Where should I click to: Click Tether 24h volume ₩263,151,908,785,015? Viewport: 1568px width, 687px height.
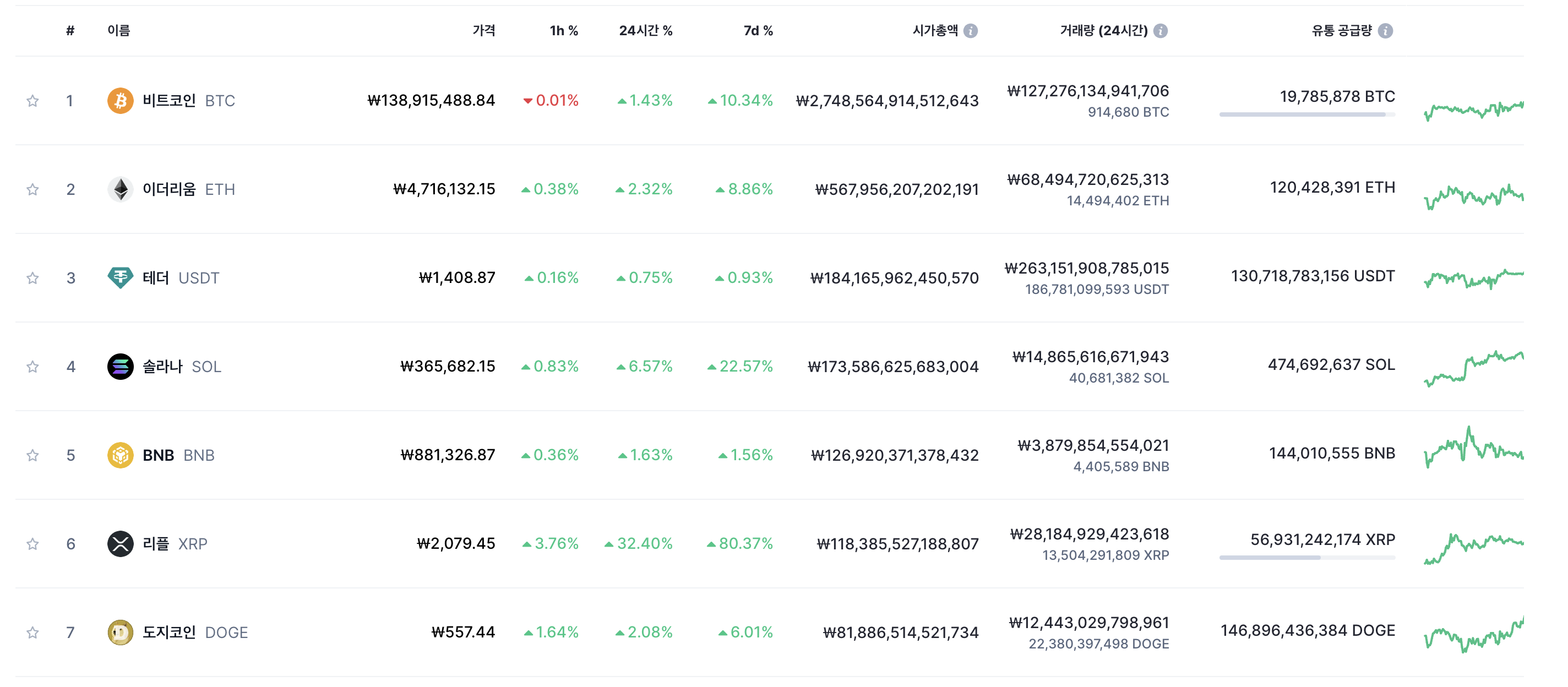pyautogui.click(x=1086, y=268)
